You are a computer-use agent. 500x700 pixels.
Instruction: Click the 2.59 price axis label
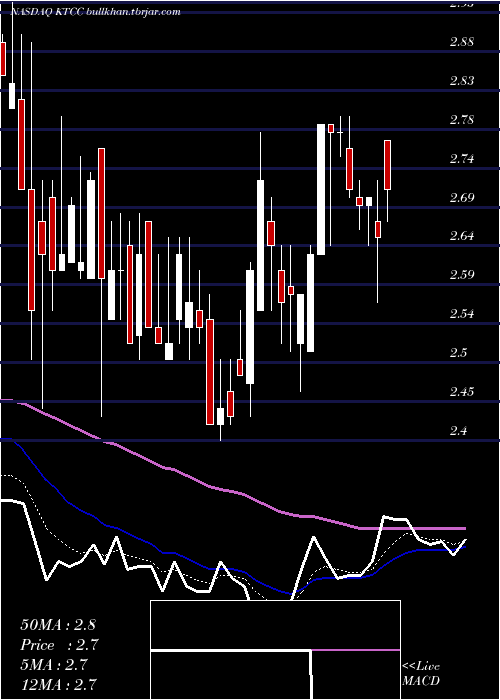(462, 275)
